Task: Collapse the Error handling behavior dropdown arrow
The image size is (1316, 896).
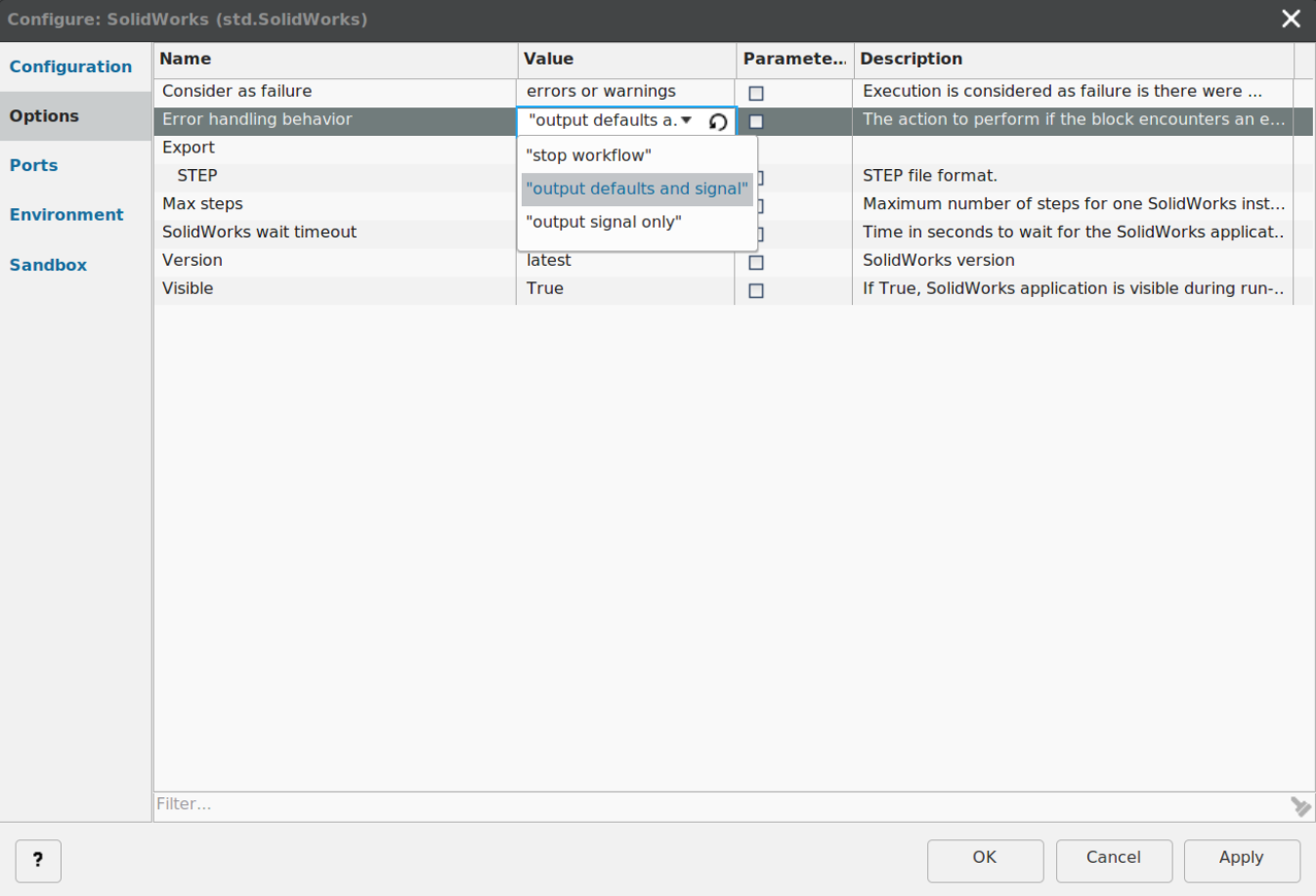Action: [x=687, y=120]
